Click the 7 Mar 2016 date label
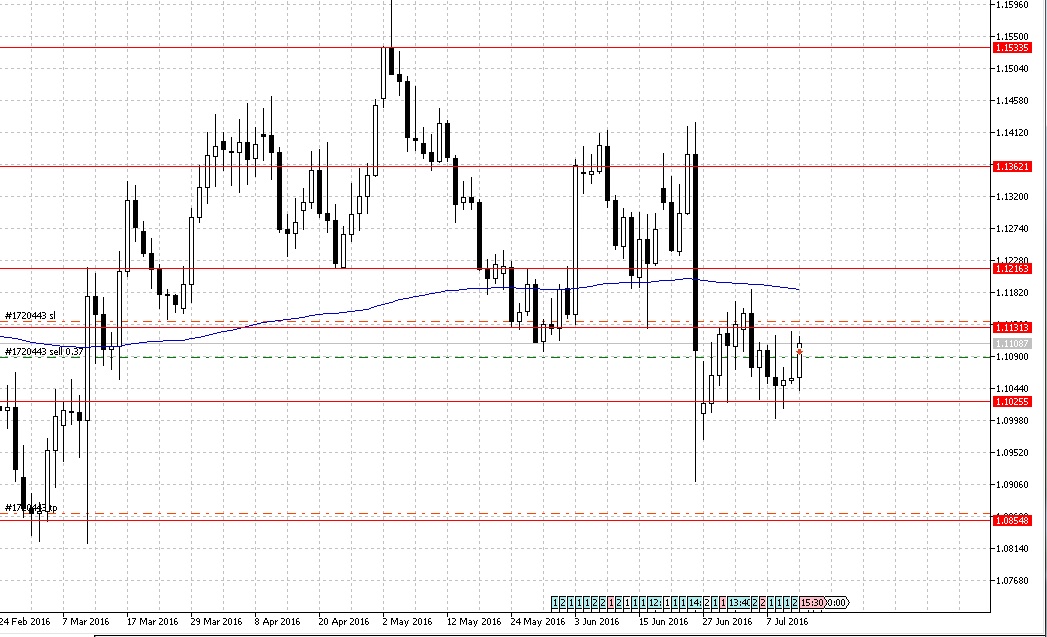Viewport: 1047px width, 637px height. 85,622
